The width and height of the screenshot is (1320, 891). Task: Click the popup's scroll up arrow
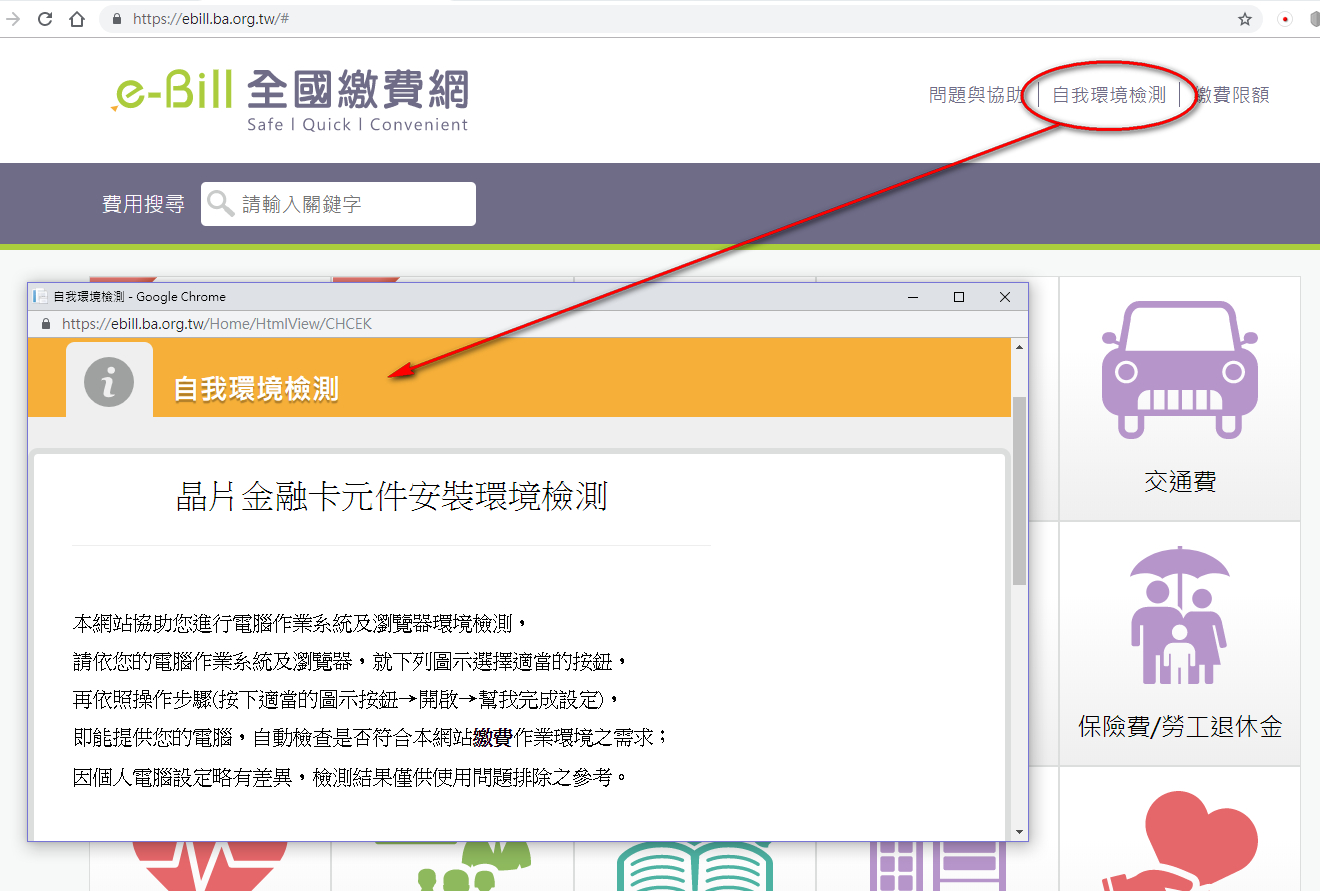click(1019, 347)
